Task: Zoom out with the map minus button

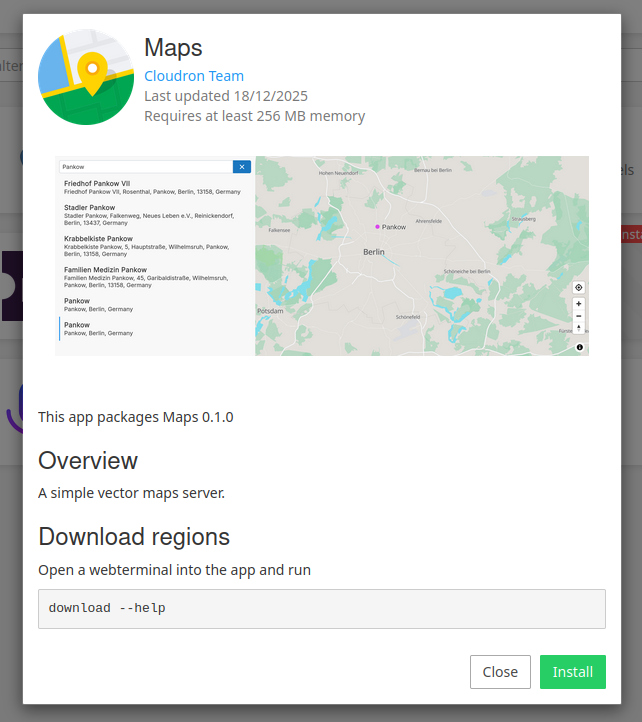Action: (578, 315)
